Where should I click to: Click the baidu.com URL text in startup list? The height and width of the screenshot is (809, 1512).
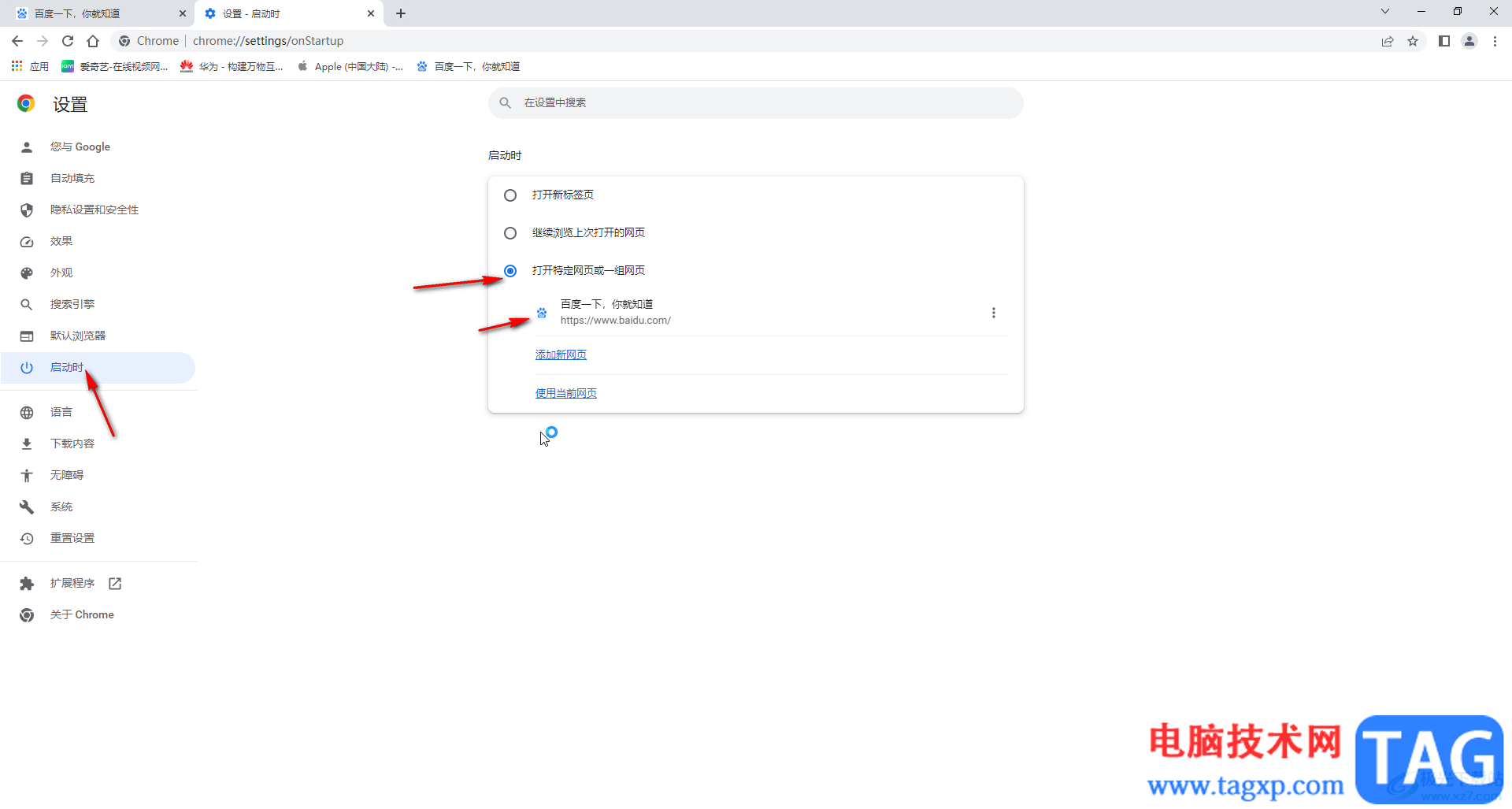pyautogui.click(x=616, y=321)
